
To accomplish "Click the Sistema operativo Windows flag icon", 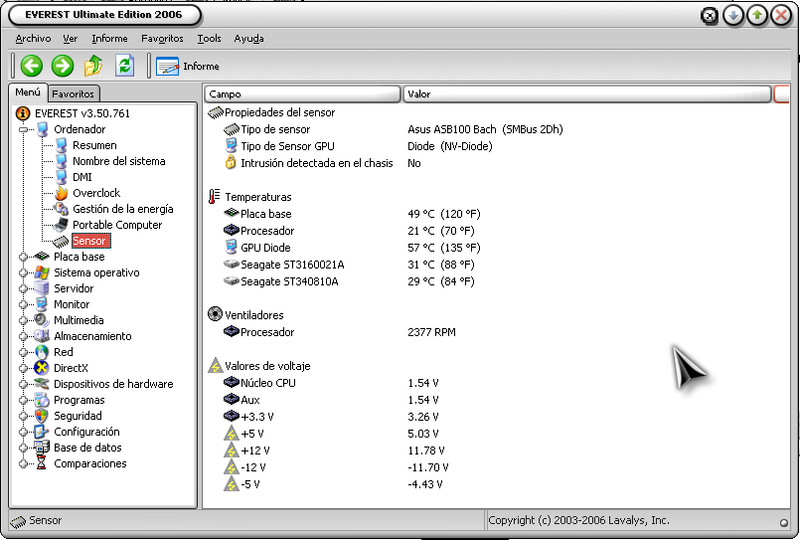I will tap(42, 273).
